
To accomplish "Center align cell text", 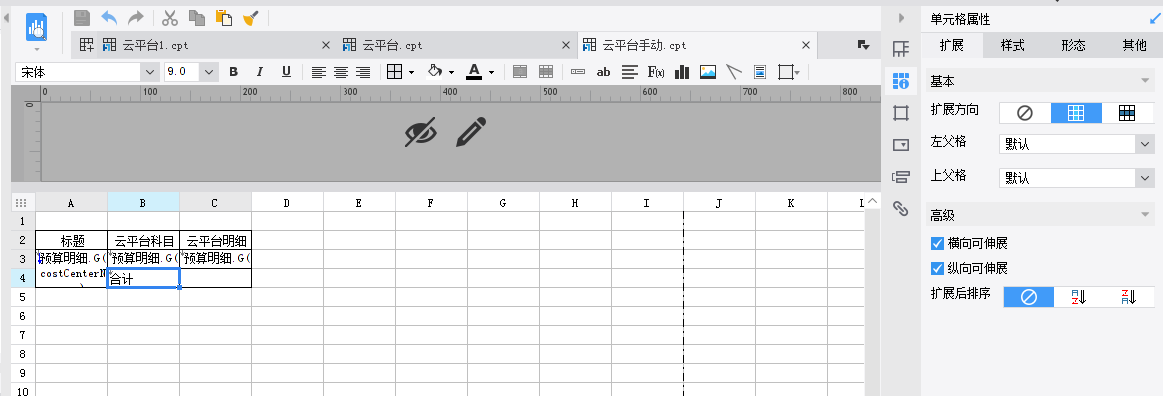I will [x=340, y=72].
